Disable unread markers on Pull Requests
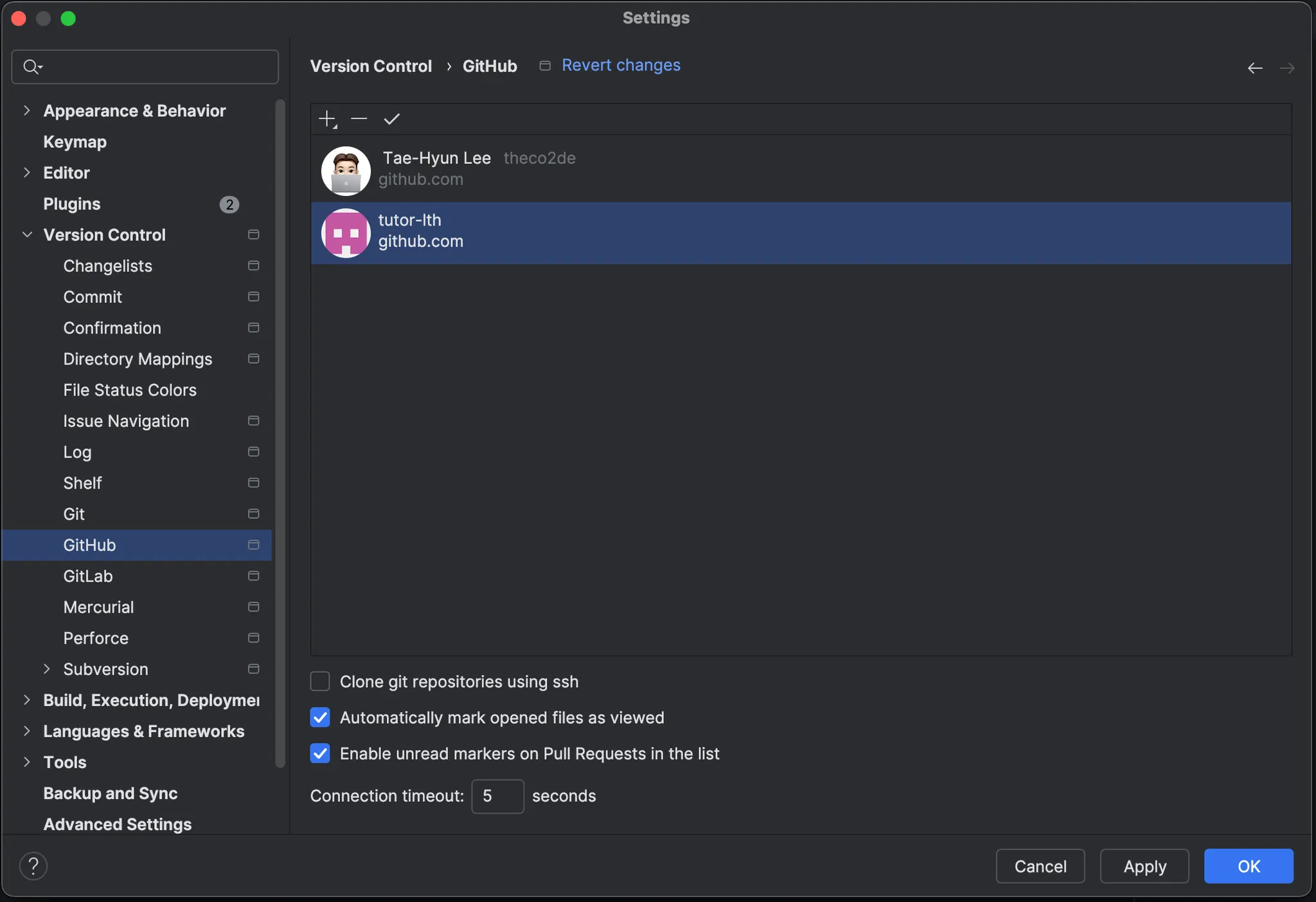 coord(320,753)
